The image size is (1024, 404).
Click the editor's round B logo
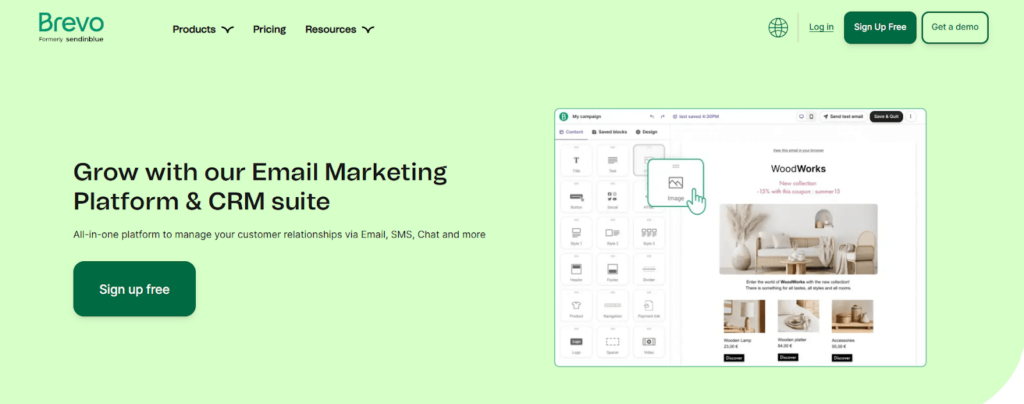pyautogui.click(x=564, y=117)
